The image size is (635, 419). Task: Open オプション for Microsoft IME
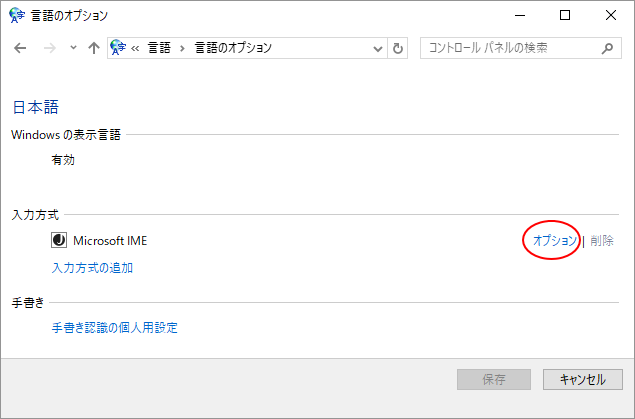tap(554, 240)
